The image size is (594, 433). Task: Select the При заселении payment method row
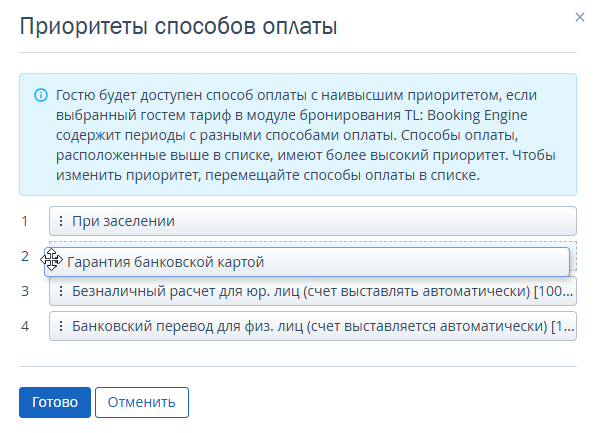point(313,221)
